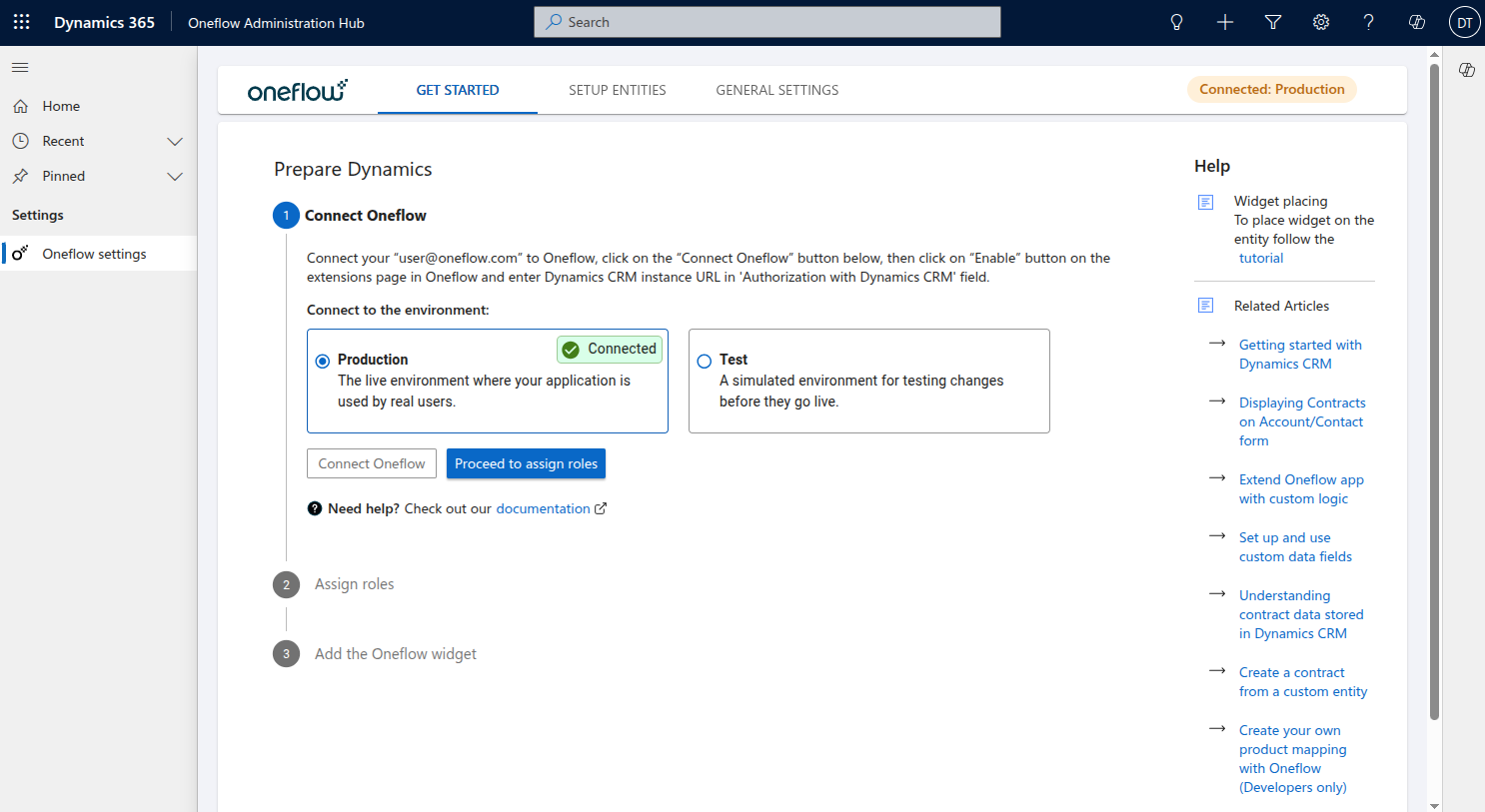The image size is (1485, 812).
Task: Click the Settings group label in sidebar
Action: point(38,215)
